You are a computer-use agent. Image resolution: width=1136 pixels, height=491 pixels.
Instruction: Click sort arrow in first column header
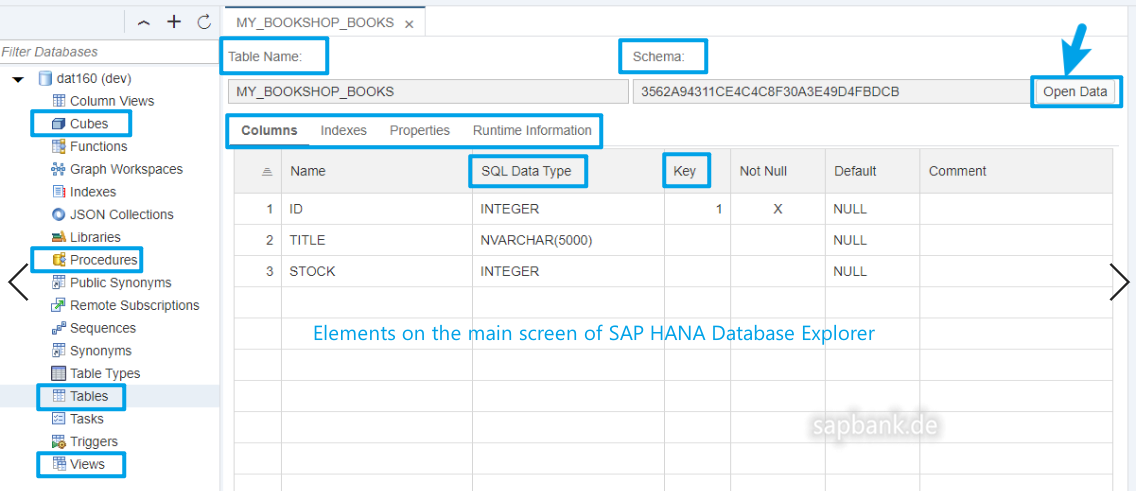(x=267, y=172)
